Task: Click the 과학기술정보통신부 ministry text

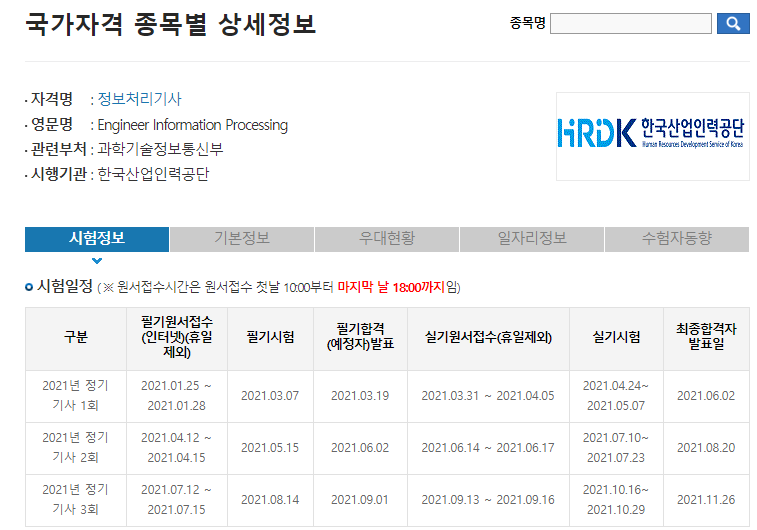Action: click(160, 149)
